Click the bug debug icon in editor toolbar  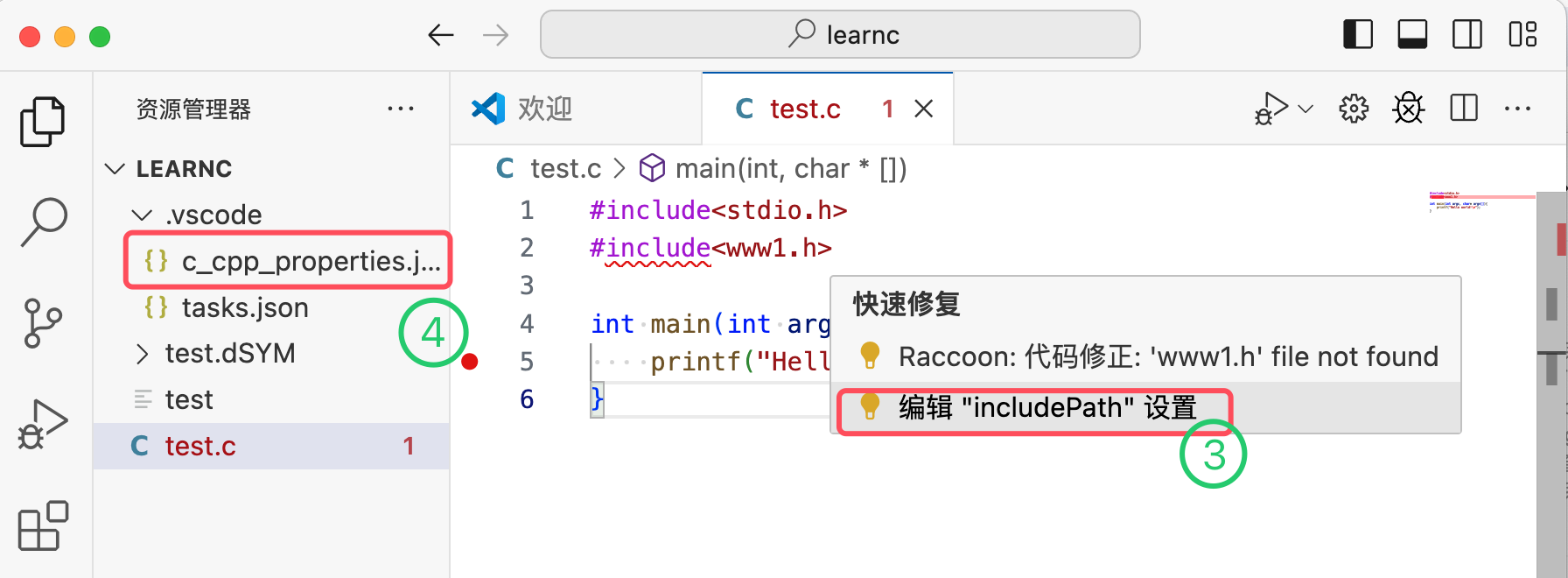click(x=1408, y=109)
